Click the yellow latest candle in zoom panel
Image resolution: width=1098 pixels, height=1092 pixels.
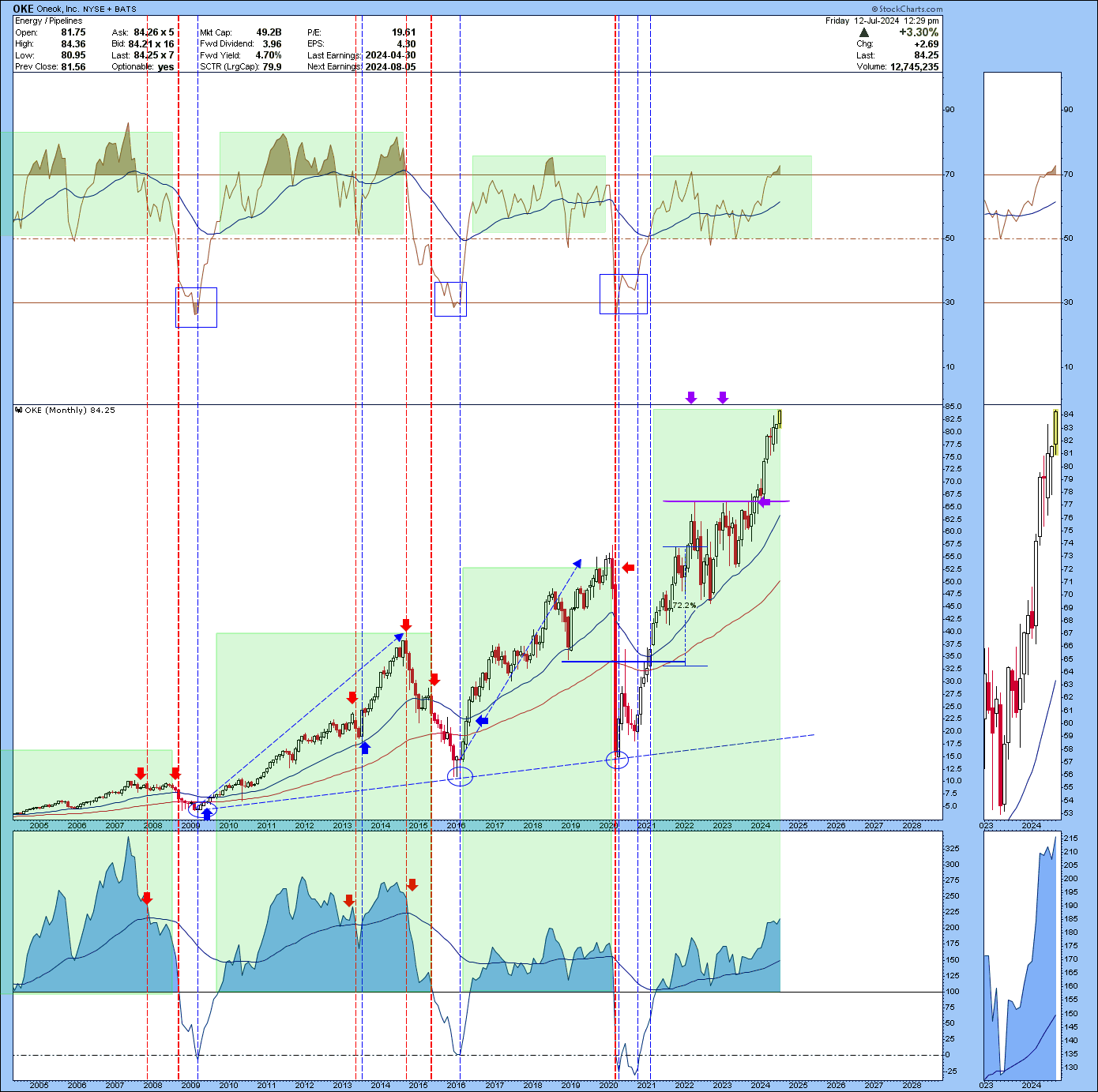1055,430
